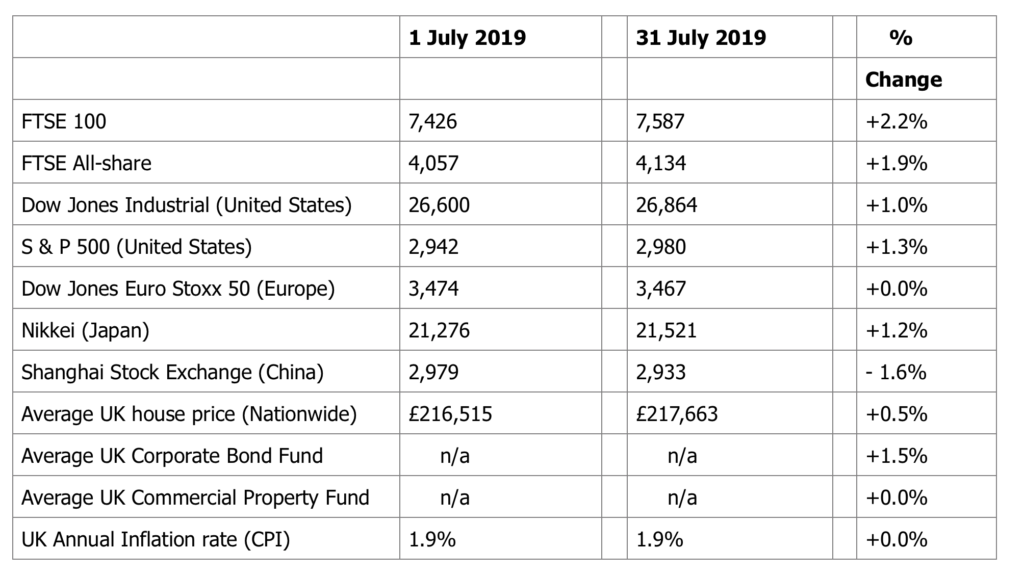Select Average UK Corporate Bond Fund label
The image size is (1024, 576).
(172, 456)
